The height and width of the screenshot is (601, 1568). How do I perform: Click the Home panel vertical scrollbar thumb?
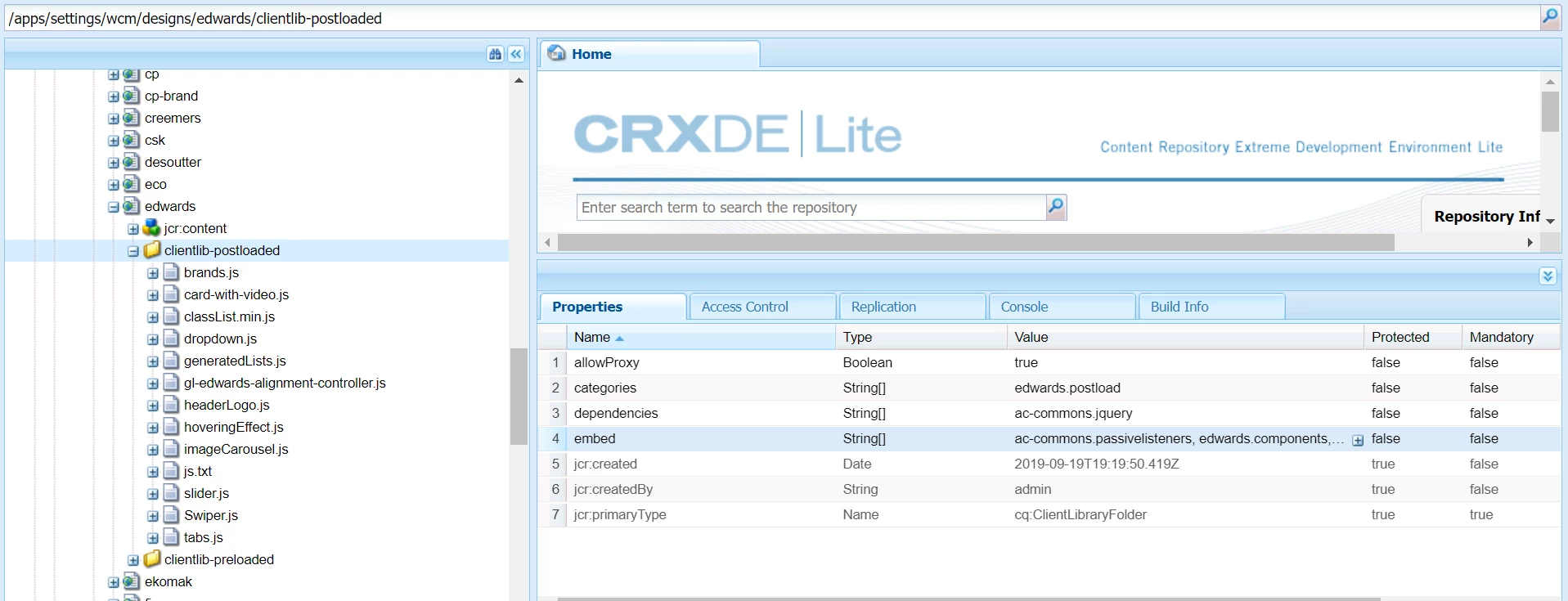point(1550,112)
